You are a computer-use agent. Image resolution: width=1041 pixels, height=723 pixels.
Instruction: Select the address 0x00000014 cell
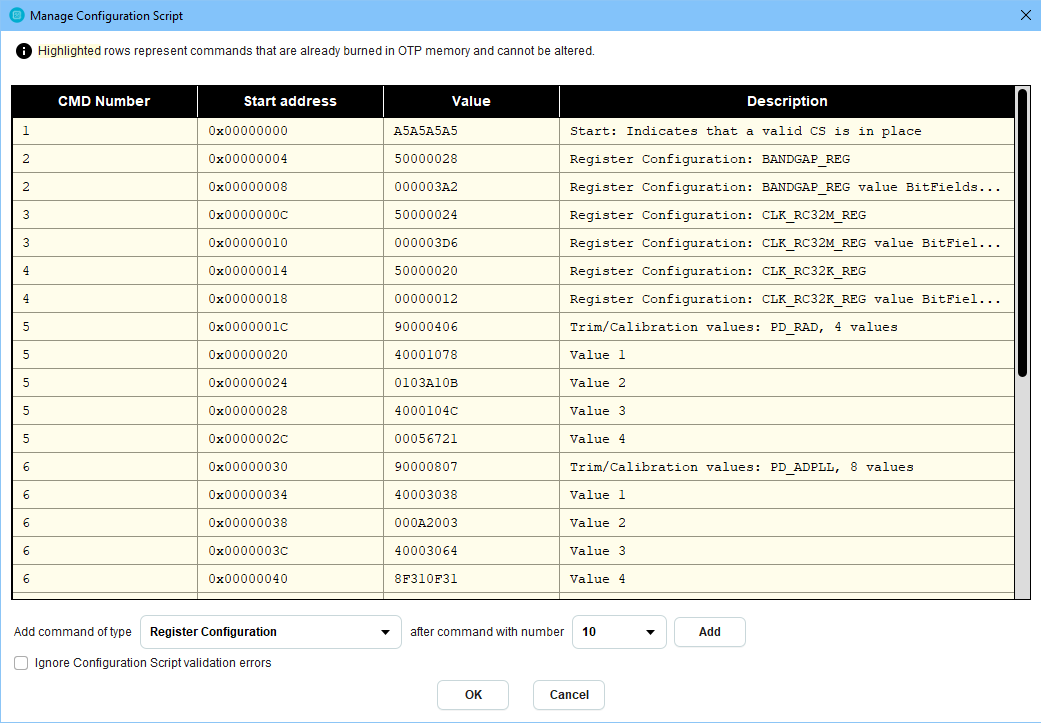[290, 271]
